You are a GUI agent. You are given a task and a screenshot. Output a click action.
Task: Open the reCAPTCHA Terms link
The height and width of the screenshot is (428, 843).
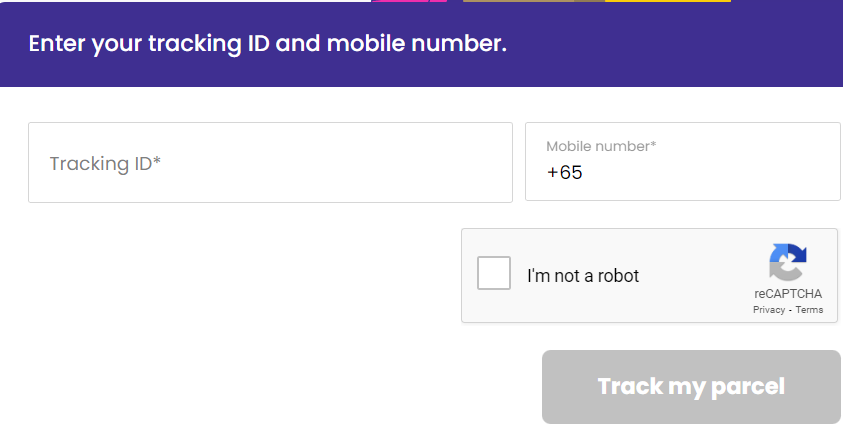809,310
